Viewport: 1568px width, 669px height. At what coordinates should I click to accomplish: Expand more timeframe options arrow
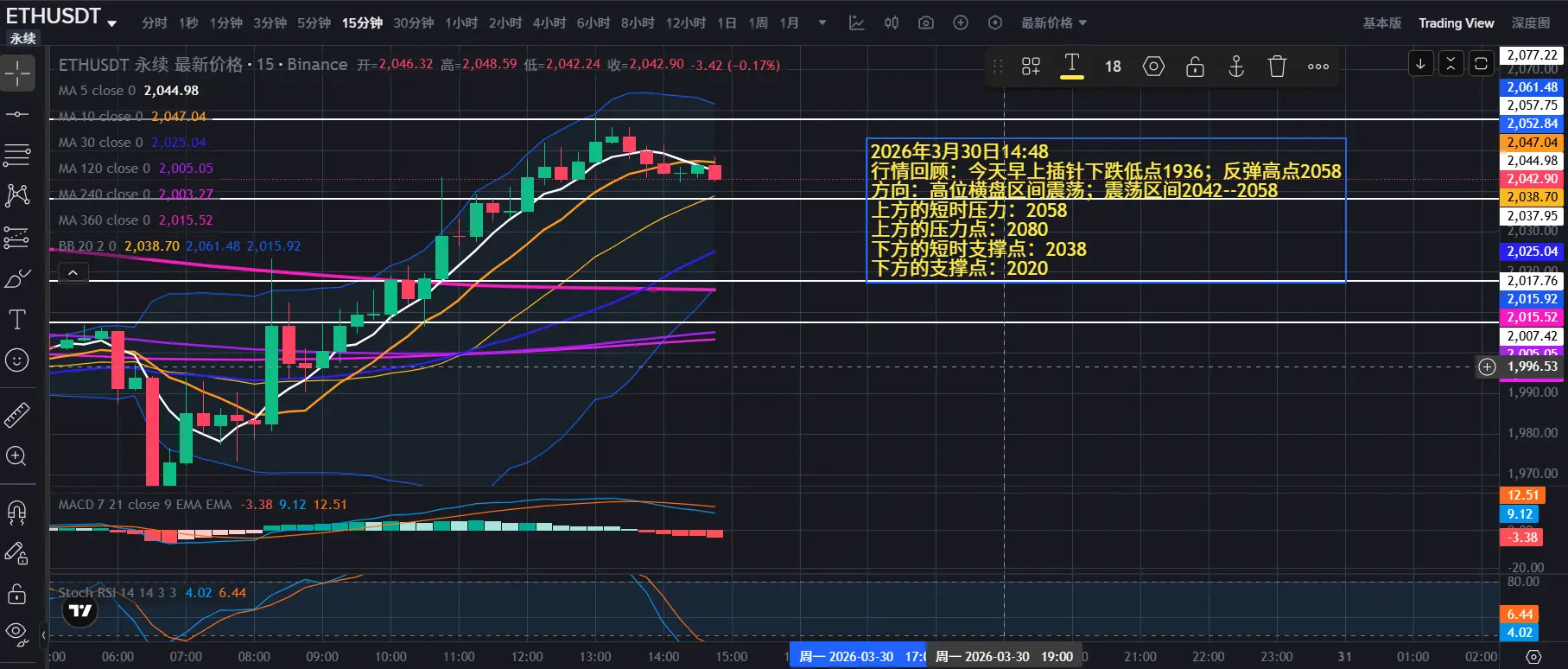(822, 22)
